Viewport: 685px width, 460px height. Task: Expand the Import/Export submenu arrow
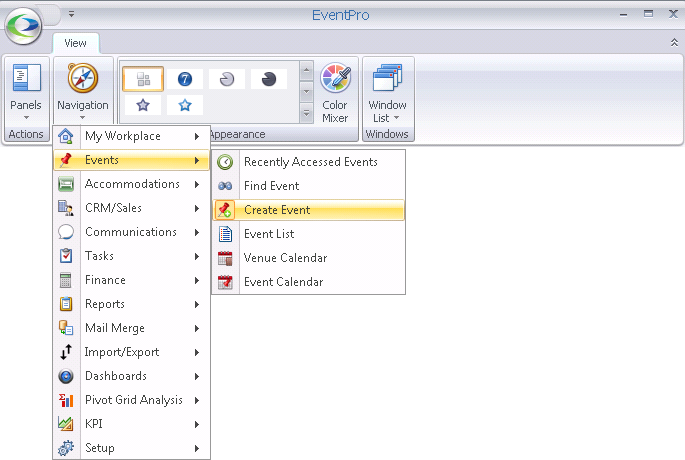(x=197, y=353)
